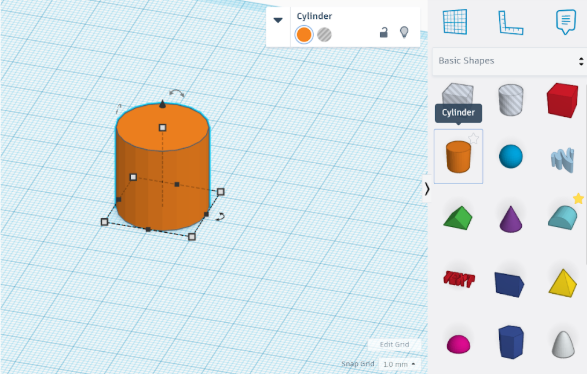Pick the purple Cone shape

pyautogui.click(x=511, y=219)
